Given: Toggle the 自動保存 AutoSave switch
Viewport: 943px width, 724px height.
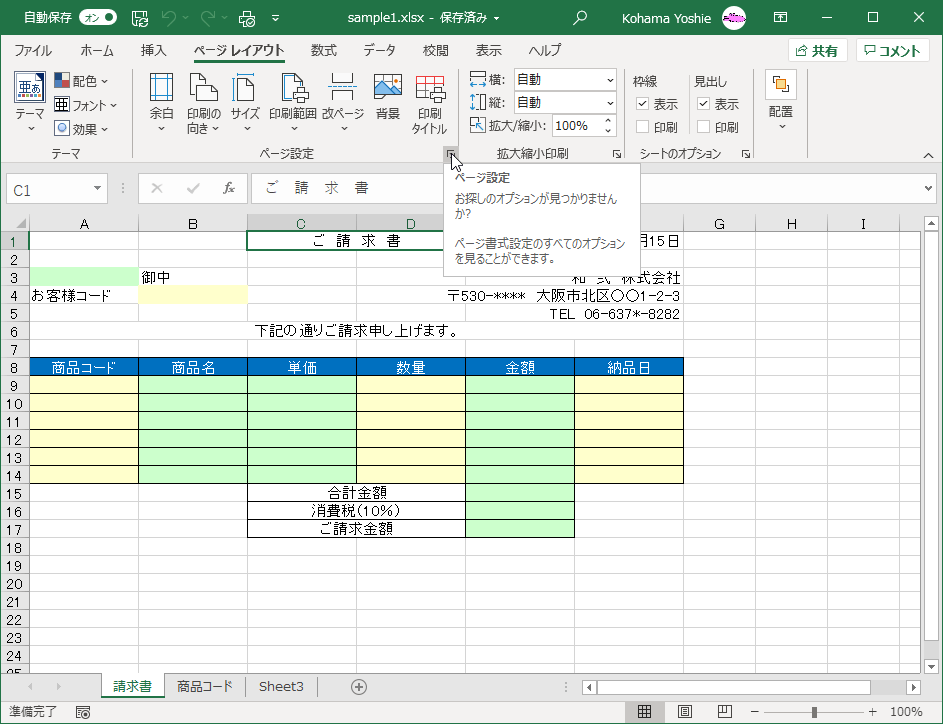Looking at the screenshot, I should coord(98,17).
